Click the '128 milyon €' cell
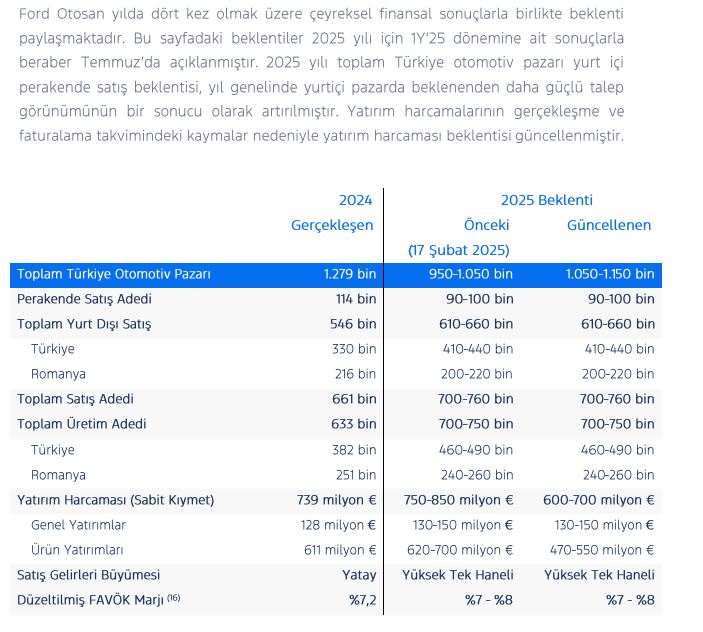Image resolution: width=703 pixels, height=632 pixels. click(338, 525)
